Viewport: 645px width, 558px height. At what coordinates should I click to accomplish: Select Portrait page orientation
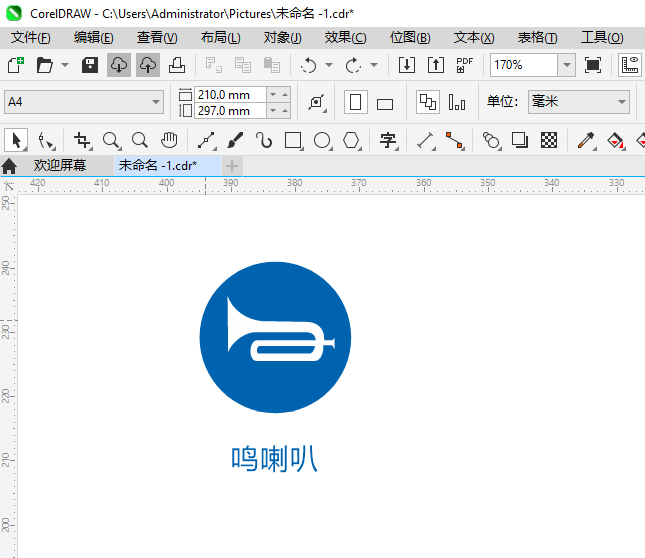pyautogui.click(x=355, y=102)
